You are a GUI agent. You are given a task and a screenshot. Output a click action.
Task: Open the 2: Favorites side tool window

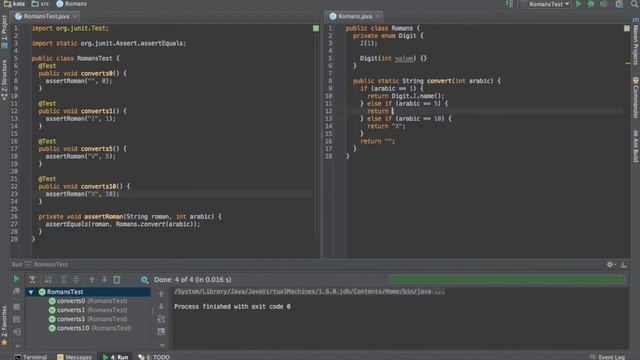[4, 325]
